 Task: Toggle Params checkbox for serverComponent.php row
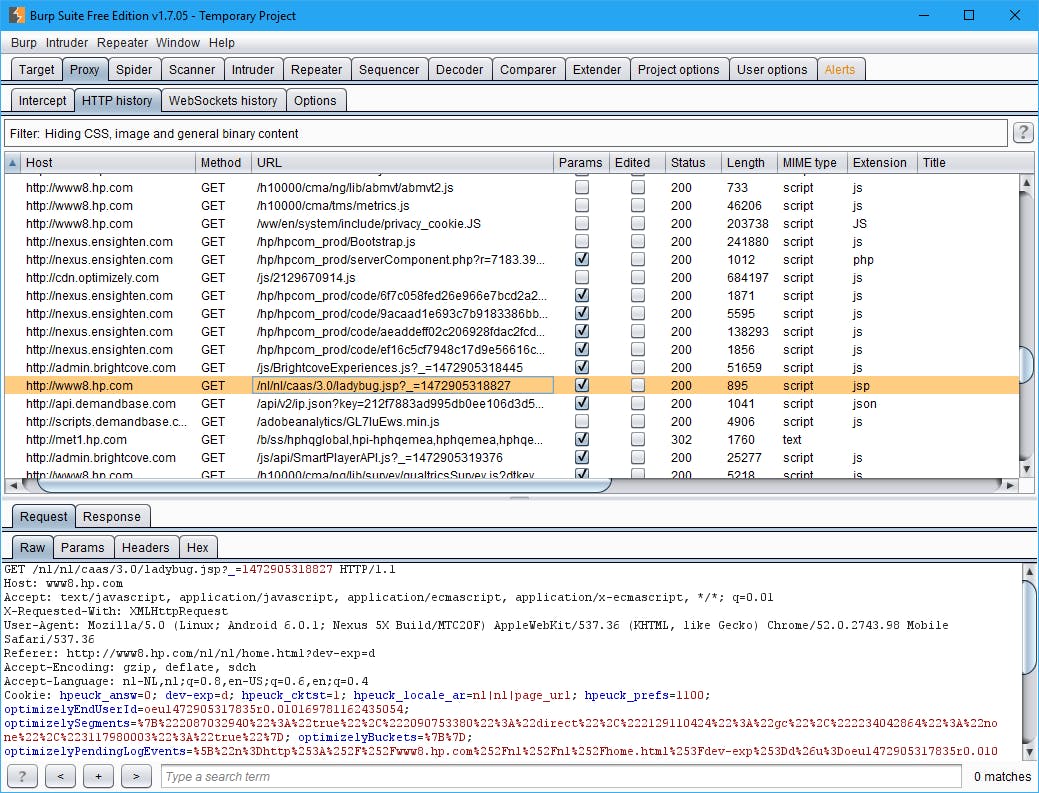point(581,260)
